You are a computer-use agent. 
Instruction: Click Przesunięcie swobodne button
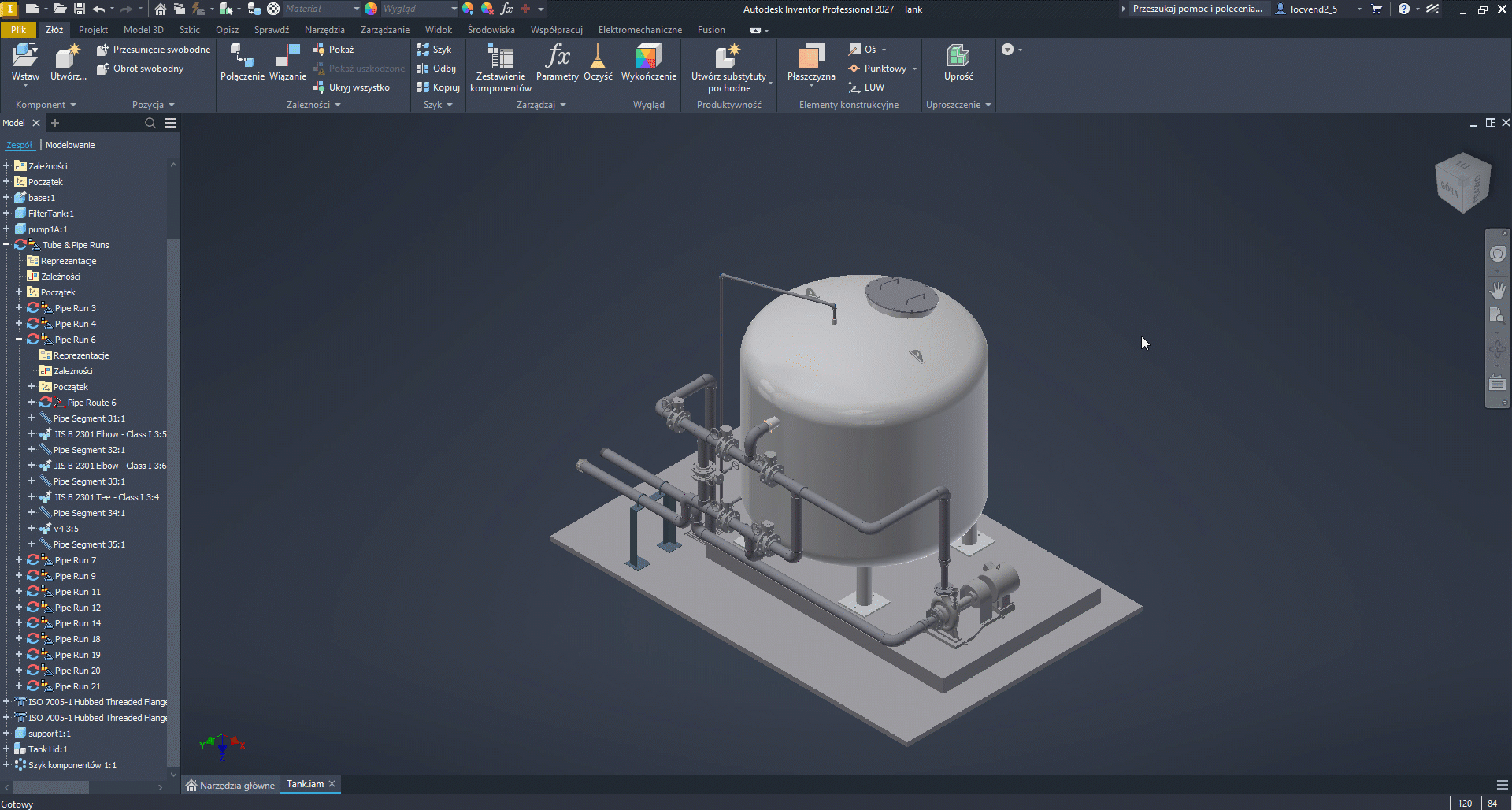(161, 50)
